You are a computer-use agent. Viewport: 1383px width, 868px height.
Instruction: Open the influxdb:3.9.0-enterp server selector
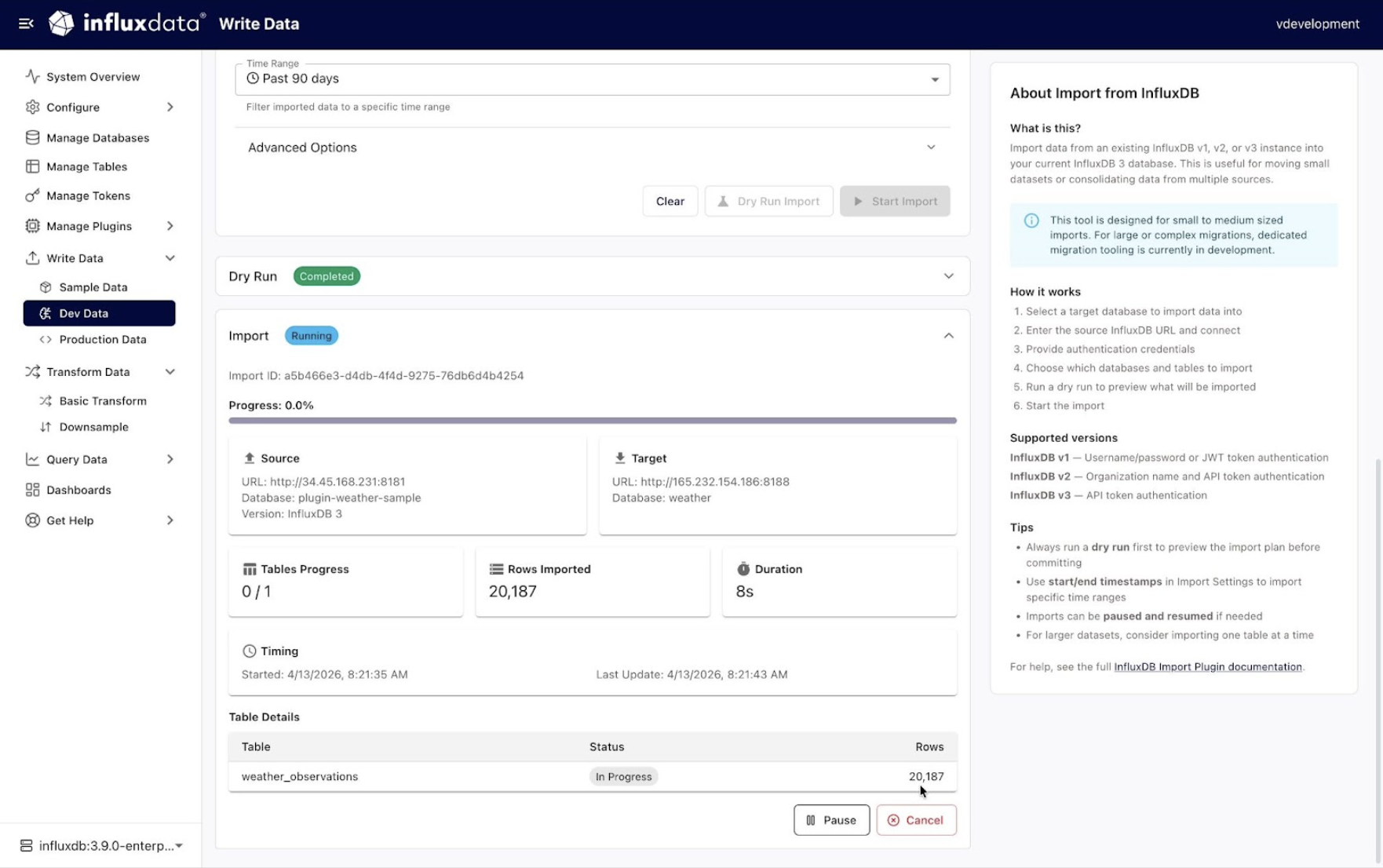tap(101, 845)
